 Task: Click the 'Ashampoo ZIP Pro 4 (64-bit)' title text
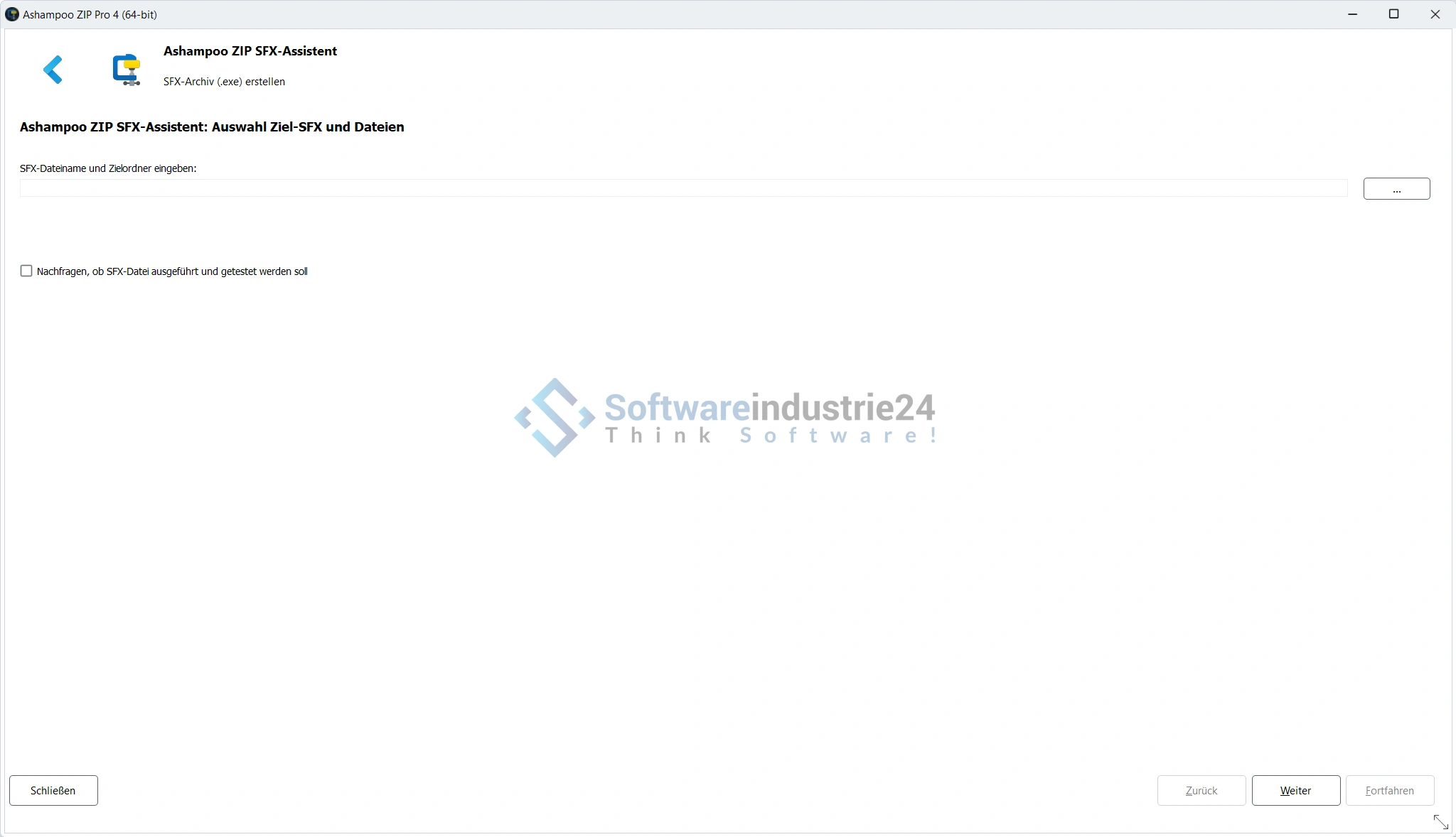pyautogui.click(x=90, y=14)
